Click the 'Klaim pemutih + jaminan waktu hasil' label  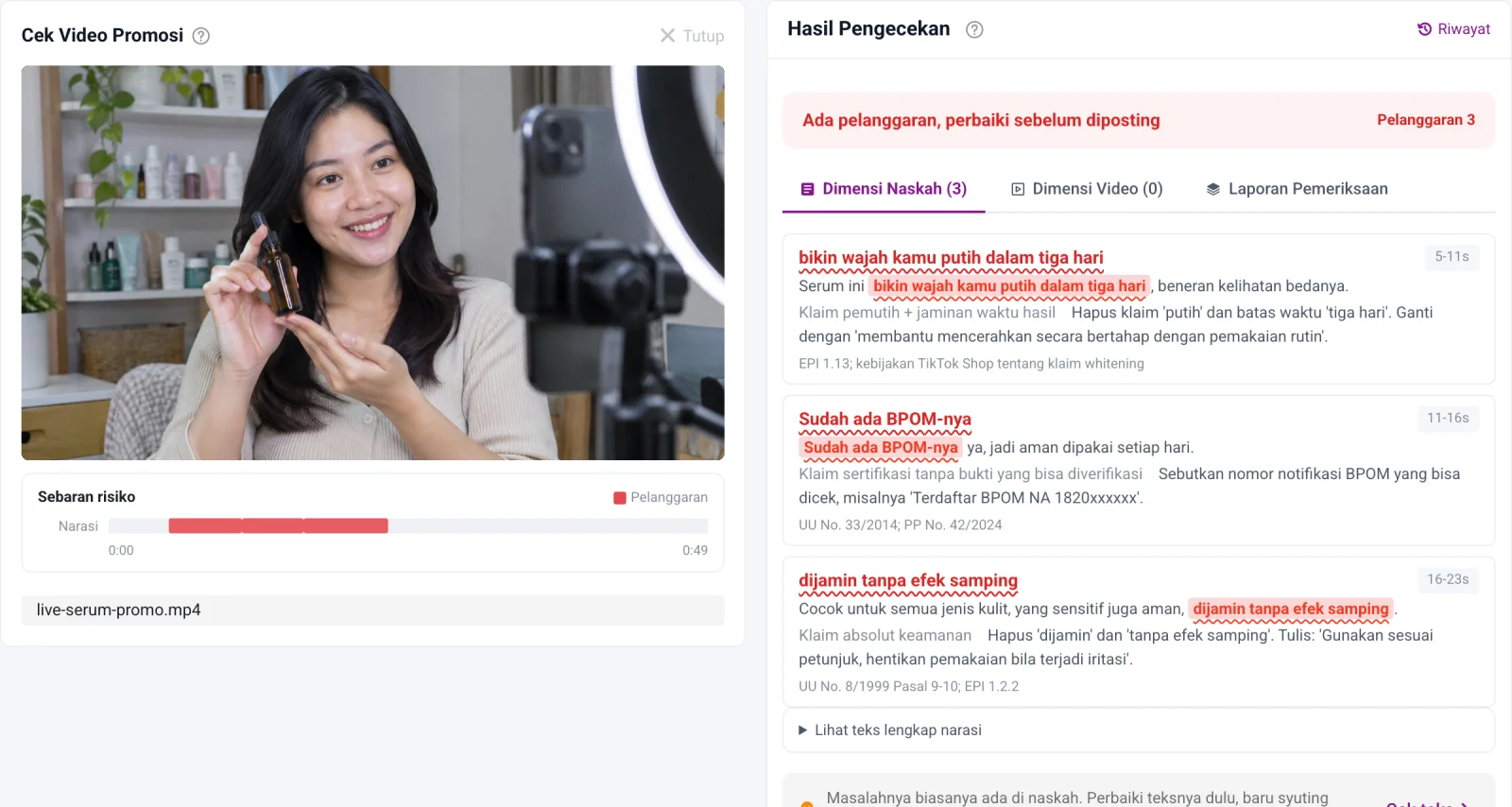click(x=927, y=313)
